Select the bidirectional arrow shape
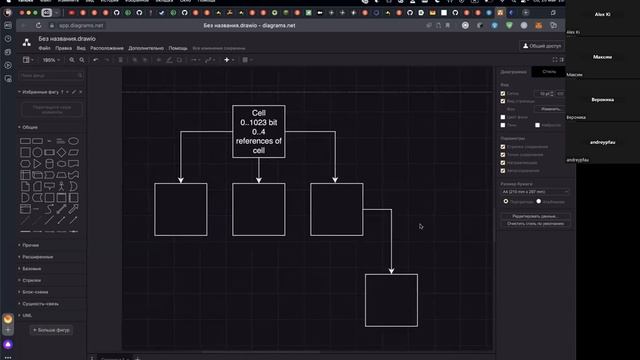 pos(61,209)
